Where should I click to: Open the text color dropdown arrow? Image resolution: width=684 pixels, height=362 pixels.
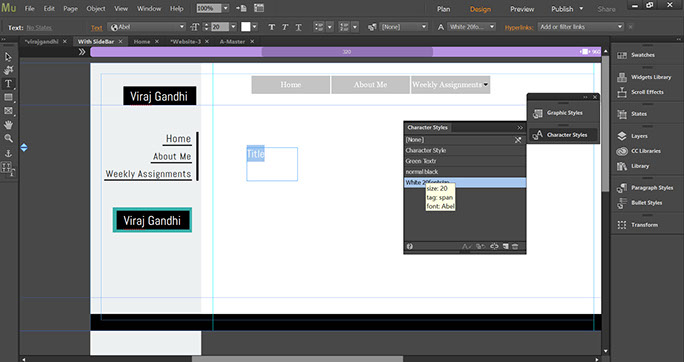255,27
